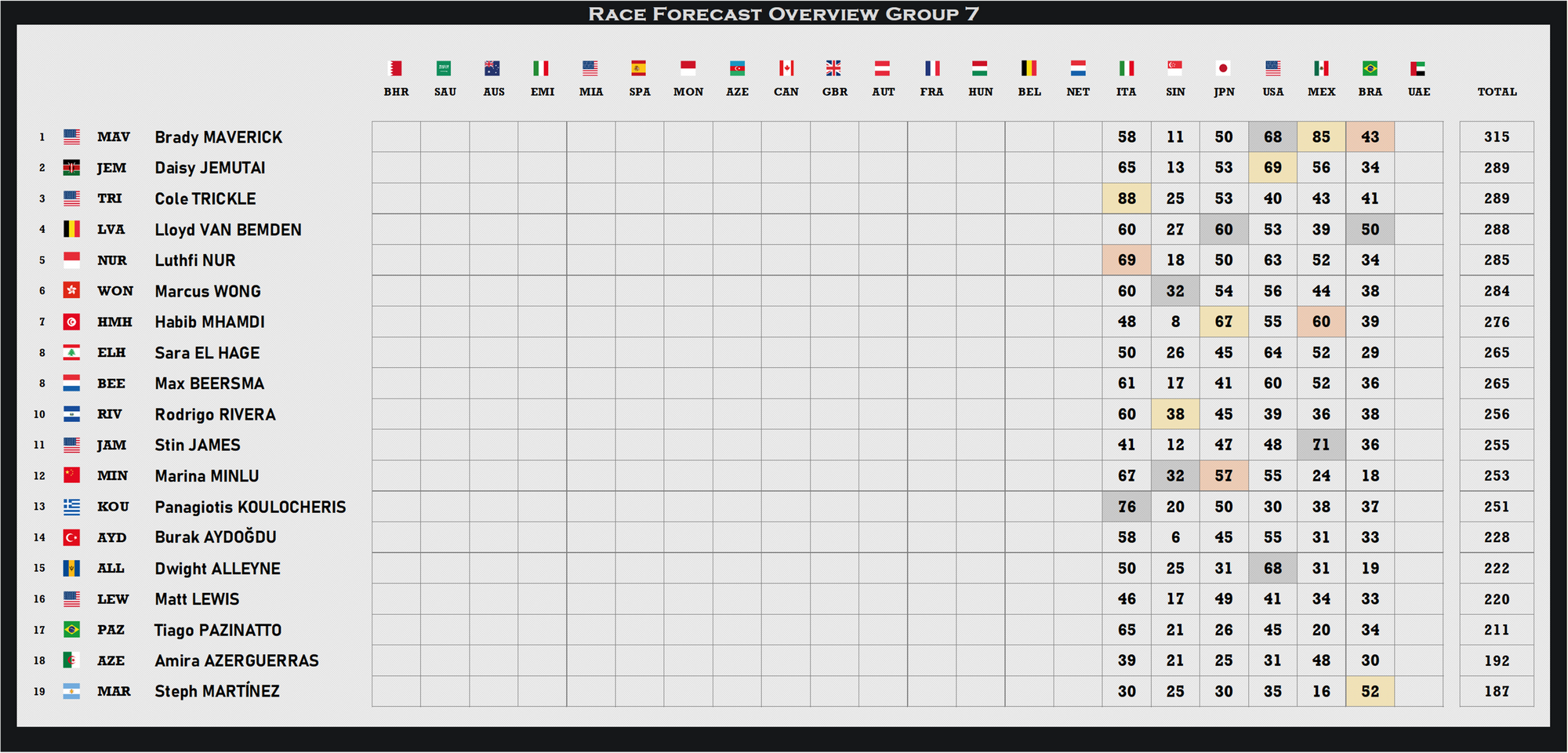The height and width of the screenshot is (753, 1568).
Task: Click driver name Panagiotis KOULOCHERIS
Action: 250,507
